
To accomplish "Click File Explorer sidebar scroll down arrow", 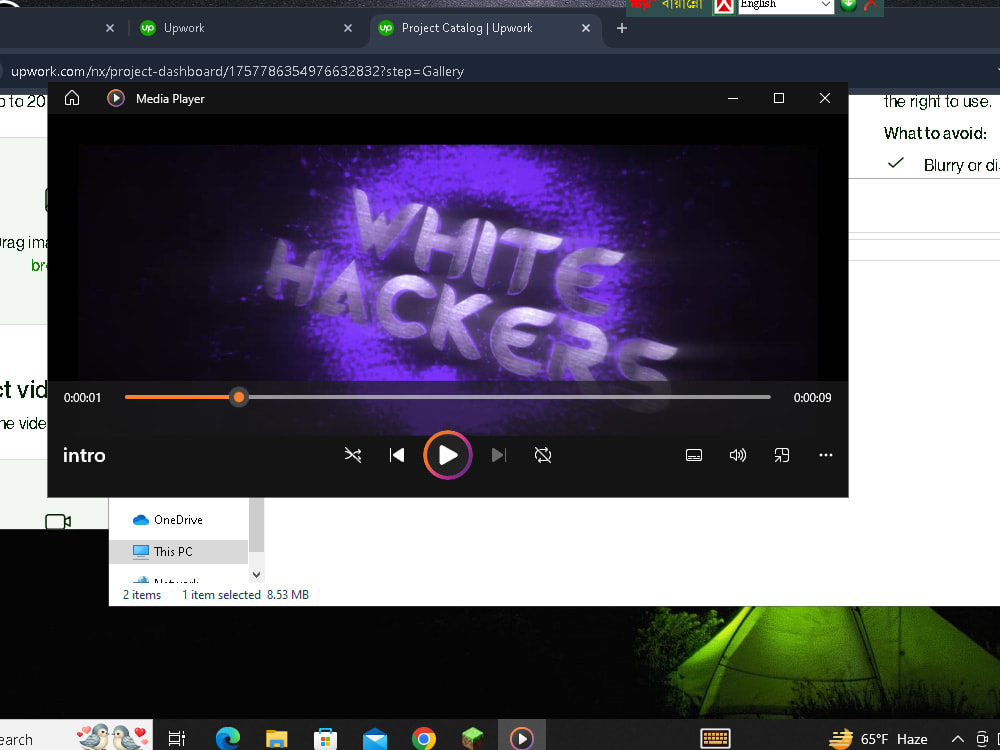I will point(256,575).
